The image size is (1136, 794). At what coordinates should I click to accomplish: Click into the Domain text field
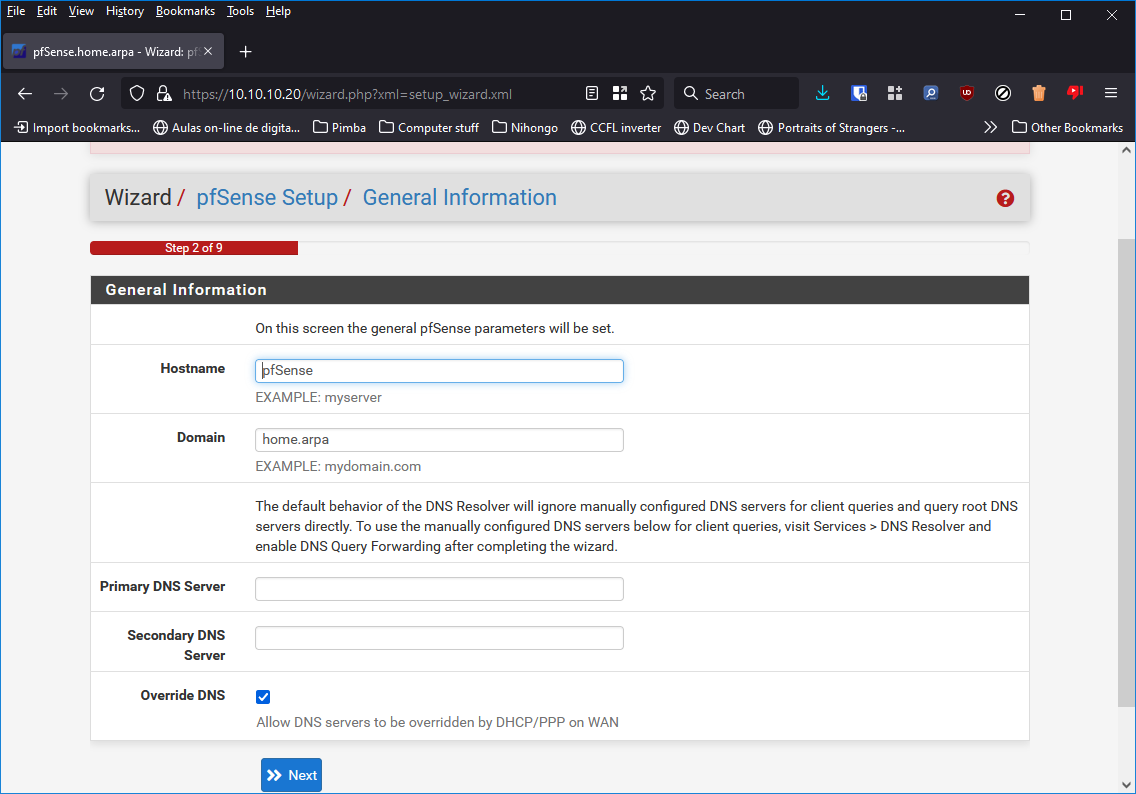[x=439, y=440]
